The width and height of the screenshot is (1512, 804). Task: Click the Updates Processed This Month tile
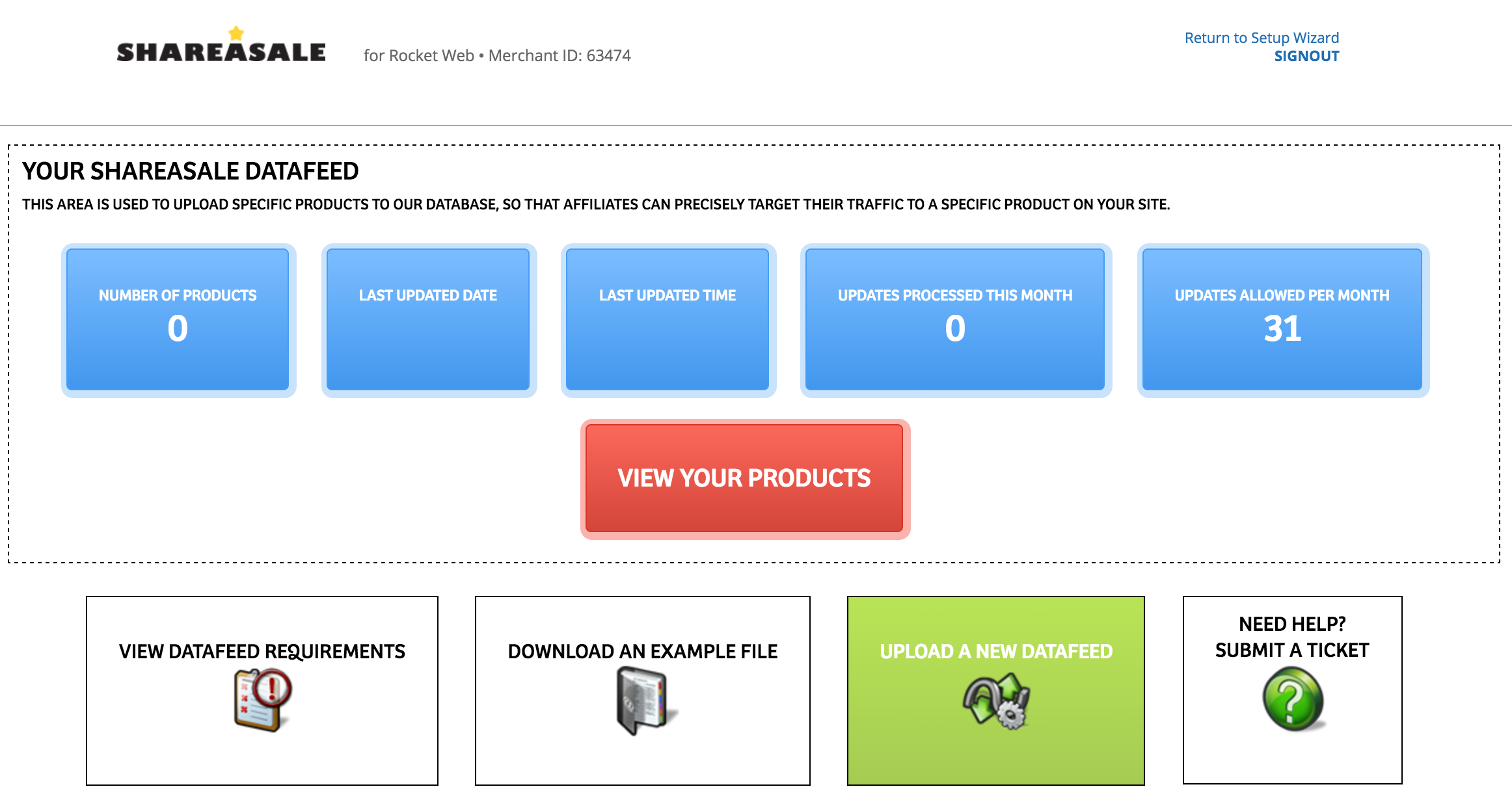(x=955, y=319)
